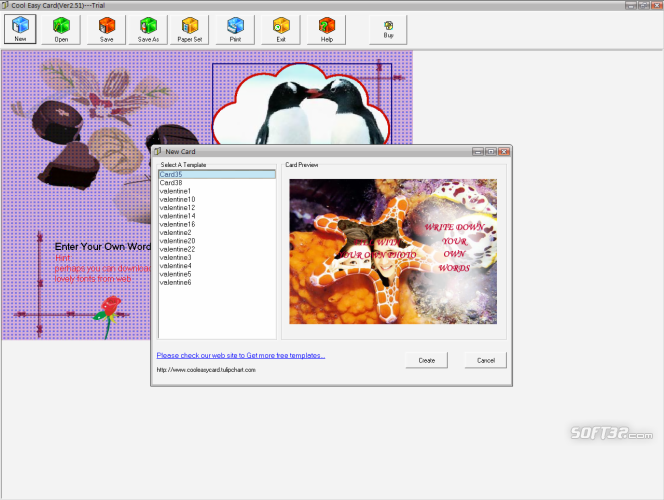Click the Create button
The image size is (664, 500).
(426, 360)
